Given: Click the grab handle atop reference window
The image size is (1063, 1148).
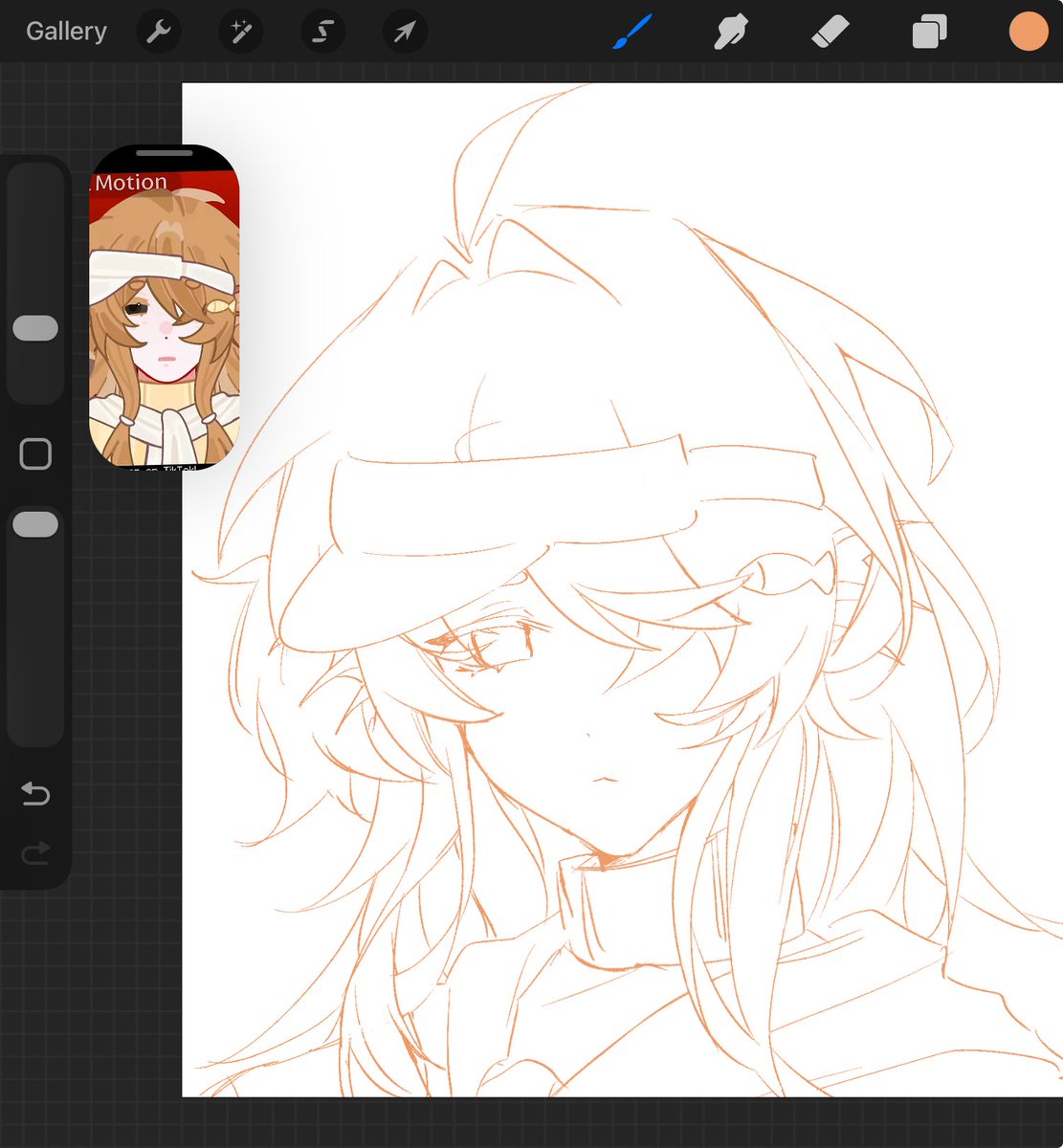Looking at the screenshot, I should click(165, 152).
